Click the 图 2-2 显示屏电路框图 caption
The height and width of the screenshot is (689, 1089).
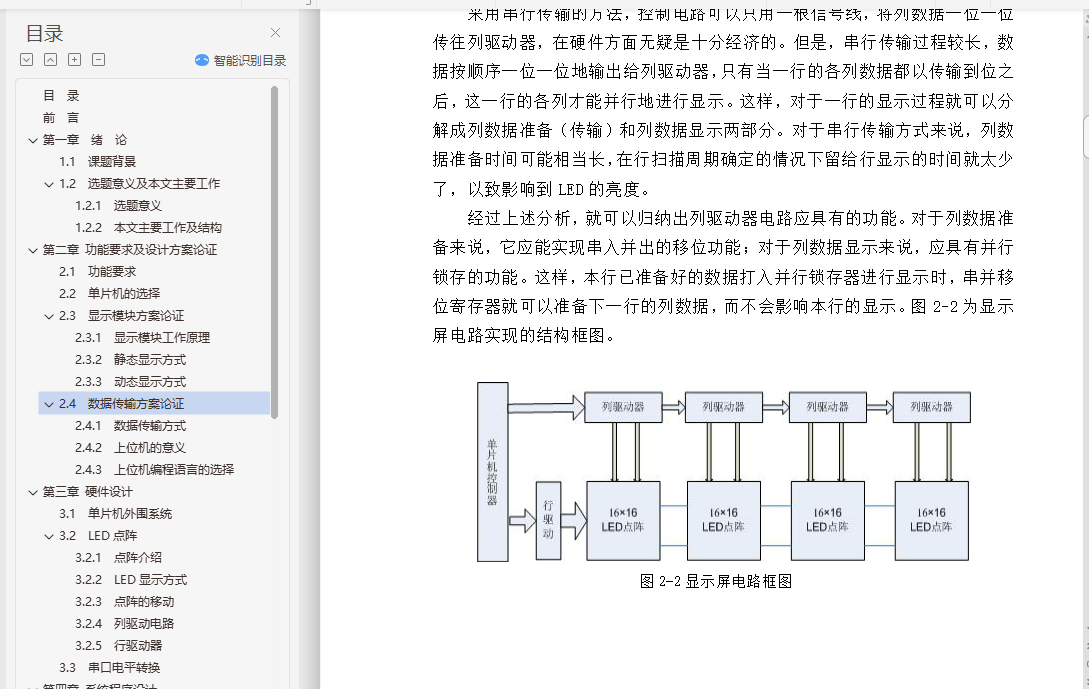click(x=716, y=581)
